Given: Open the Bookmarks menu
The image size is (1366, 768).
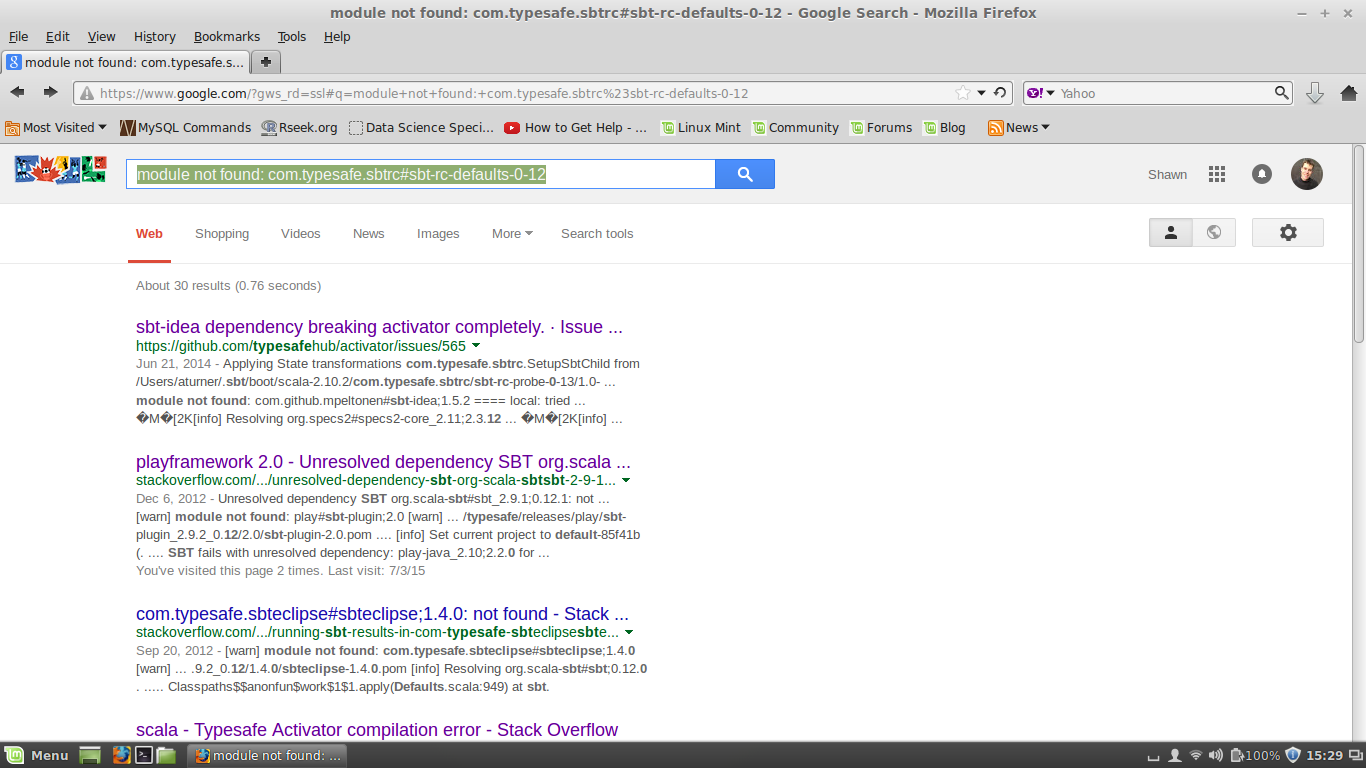Looking at the screenshot, I should 227,36.
